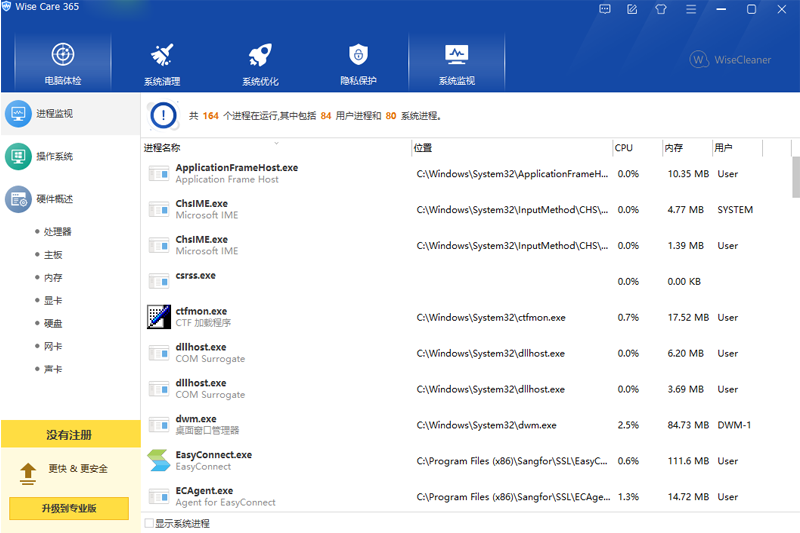Select Memory item (内存) in sidebar

[x=53, y=277]
